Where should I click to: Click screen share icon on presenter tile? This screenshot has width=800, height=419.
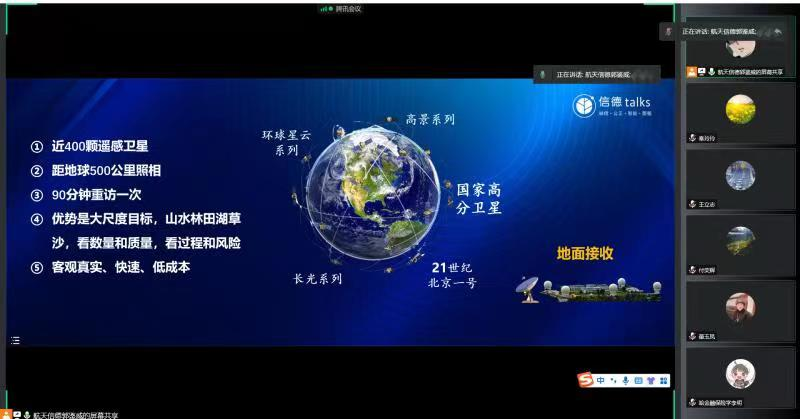point(701,73)
